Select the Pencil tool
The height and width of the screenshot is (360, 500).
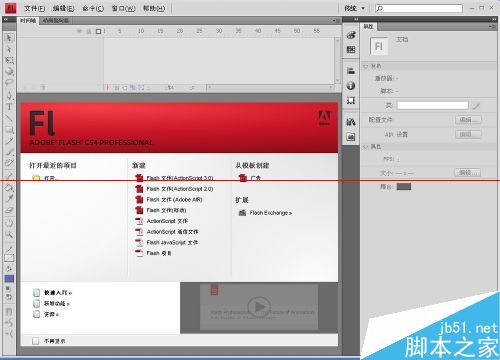9,141
